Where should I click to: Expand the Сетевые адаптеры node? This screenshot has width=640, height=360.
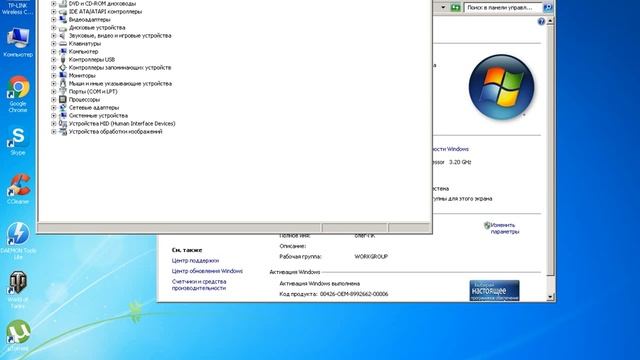point(53,108)
